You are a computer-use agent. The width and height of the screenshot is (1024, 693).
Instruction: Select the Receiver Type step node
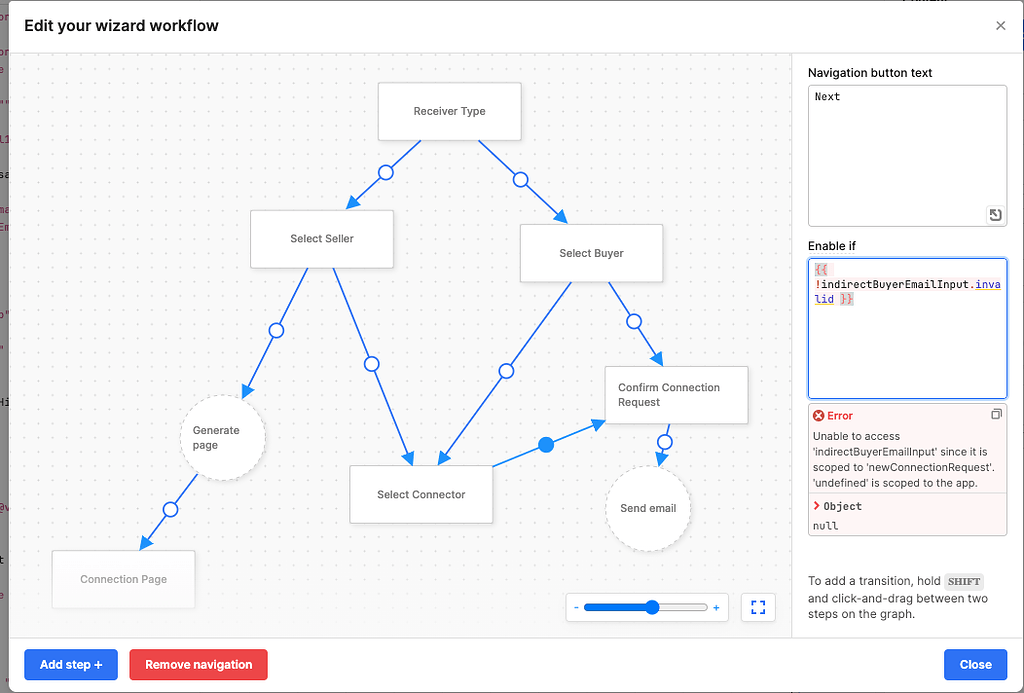pos(449,112)
